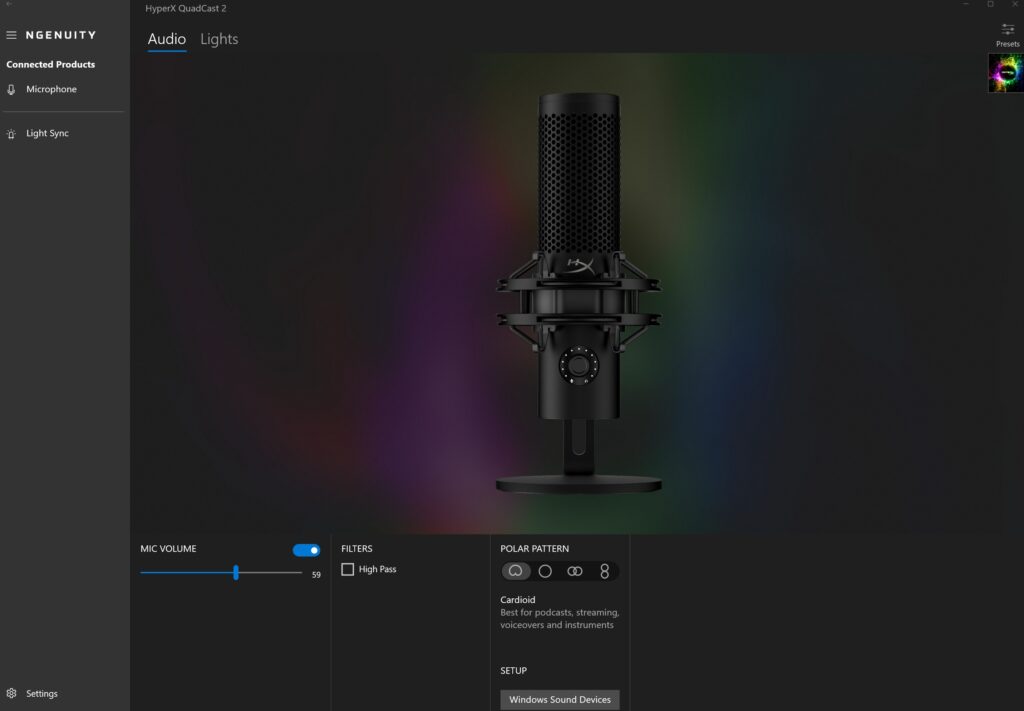Close the NGENUITY window

tap(1014, 5)
